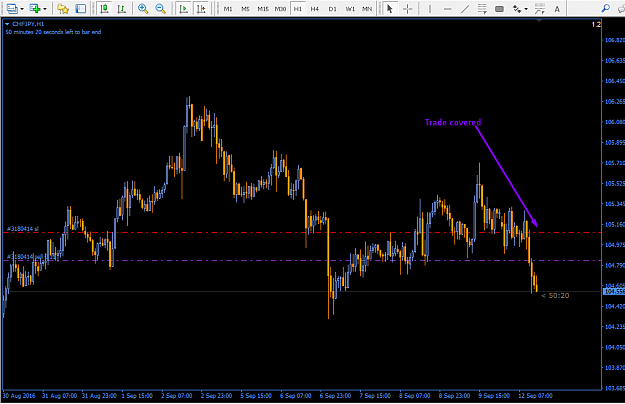This screenshot has height=404, width=625.
Task: Click the 104.050 price scale value
Action: point(615,347)
